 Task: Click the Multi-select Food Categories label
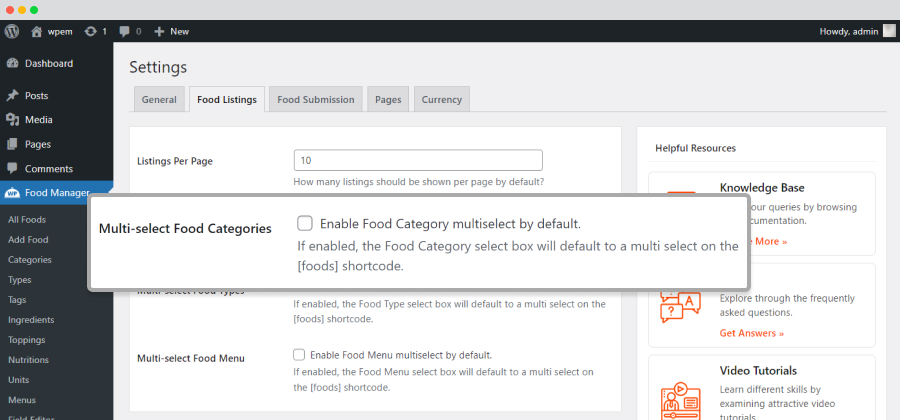[185, 228]
